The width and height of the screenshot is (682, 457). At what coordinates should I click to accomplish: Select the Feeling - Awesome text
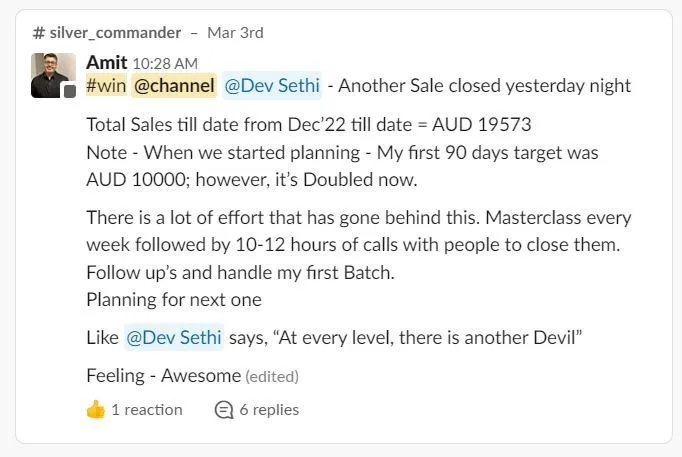click(x=164, y=376)
